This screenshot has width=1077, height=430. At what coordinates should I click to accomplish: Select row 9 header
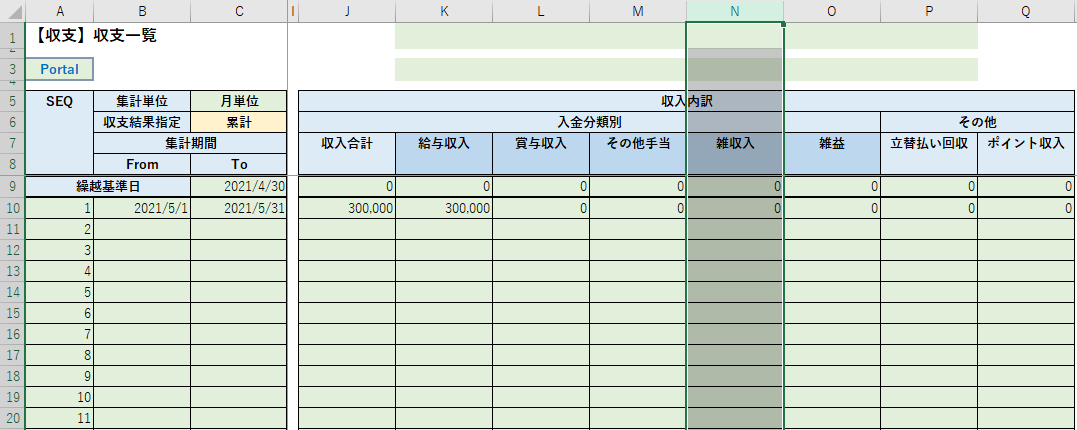coord(12,186)
